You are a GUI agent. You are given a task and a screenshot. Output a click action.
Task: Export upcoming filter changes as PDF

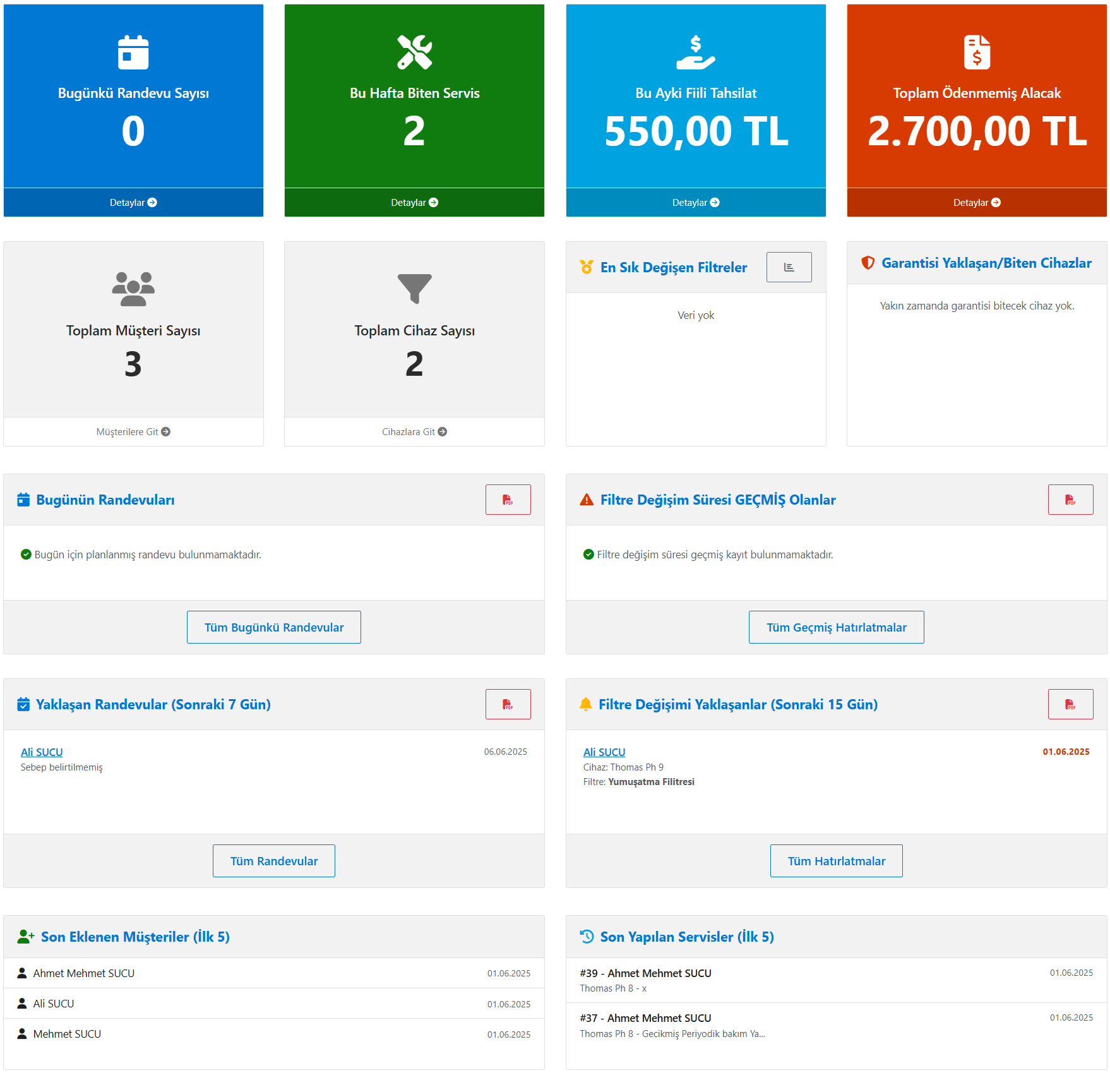1070,704
